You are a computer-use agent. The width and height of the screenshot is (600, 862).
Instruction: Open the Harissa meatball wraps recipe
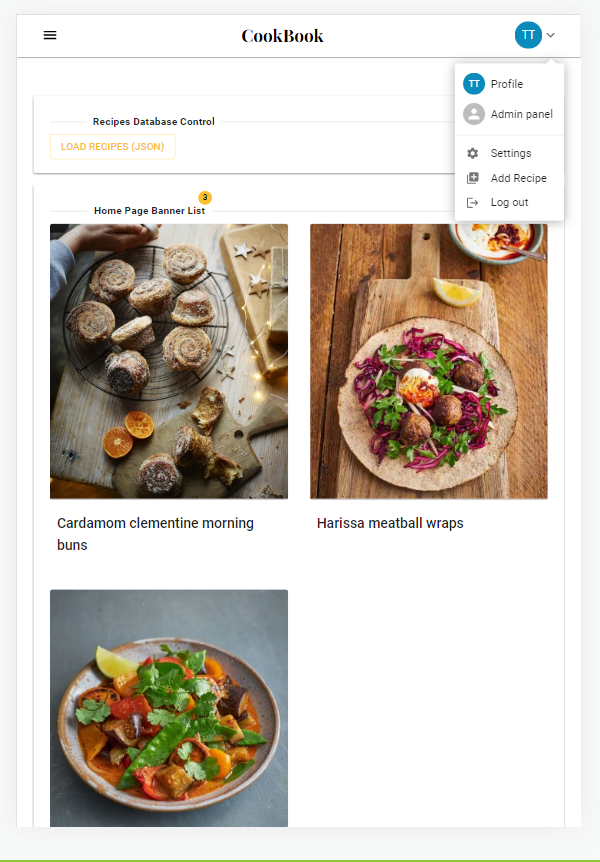coord(390,522)
